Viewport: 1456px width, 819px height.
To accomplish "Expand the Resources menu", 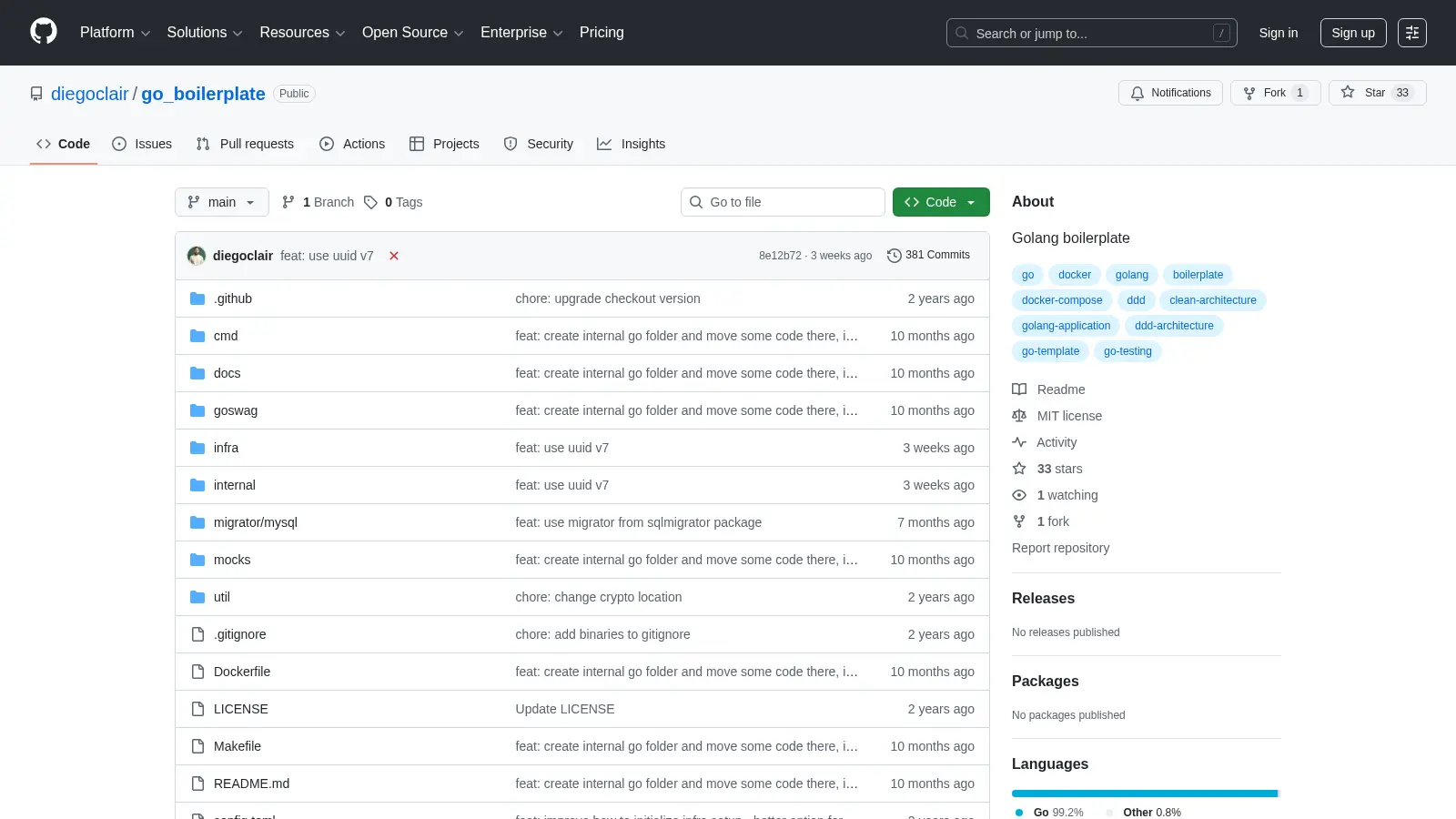I will [302, 33].
